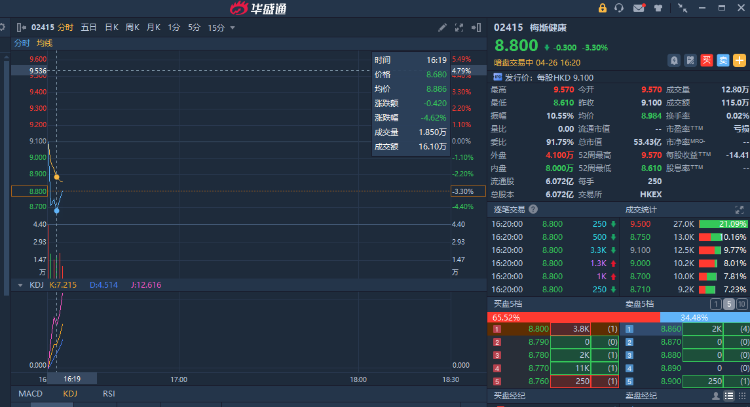This screenshot has height=407, width=750.
Task: Click the lock screen padlock icon
Action: [x=603, y=8]
